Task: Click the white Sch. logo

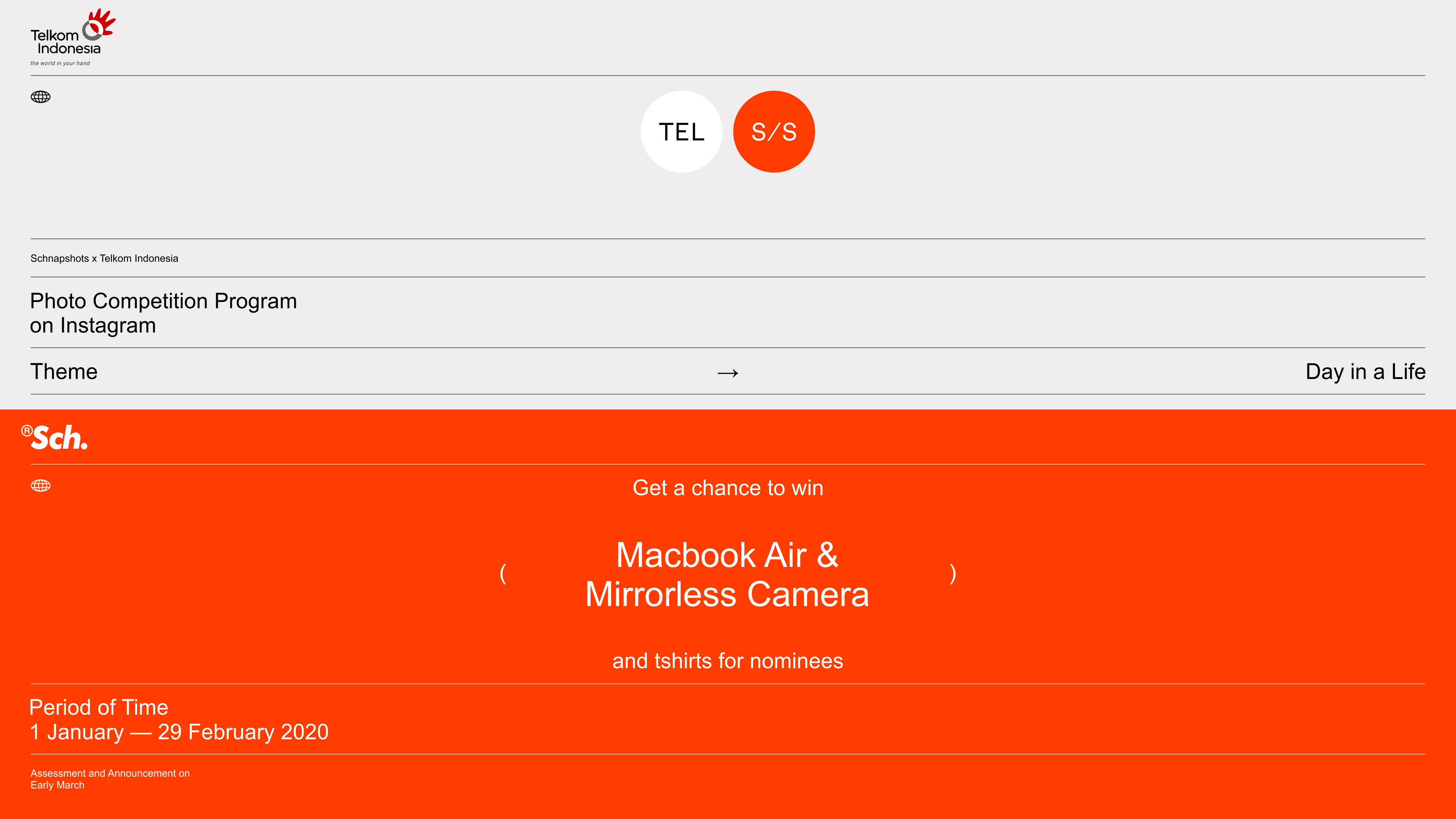Action: 55,438
